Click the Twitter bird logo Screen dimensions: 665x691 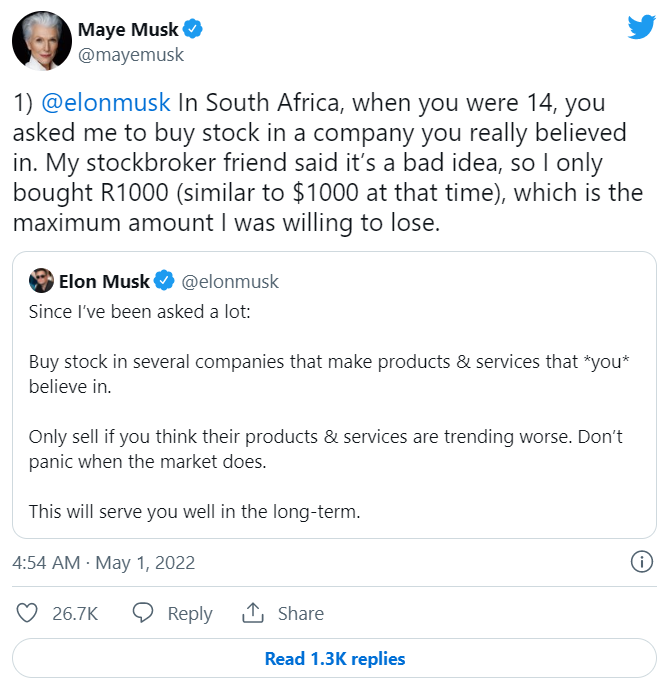(640, 27)
